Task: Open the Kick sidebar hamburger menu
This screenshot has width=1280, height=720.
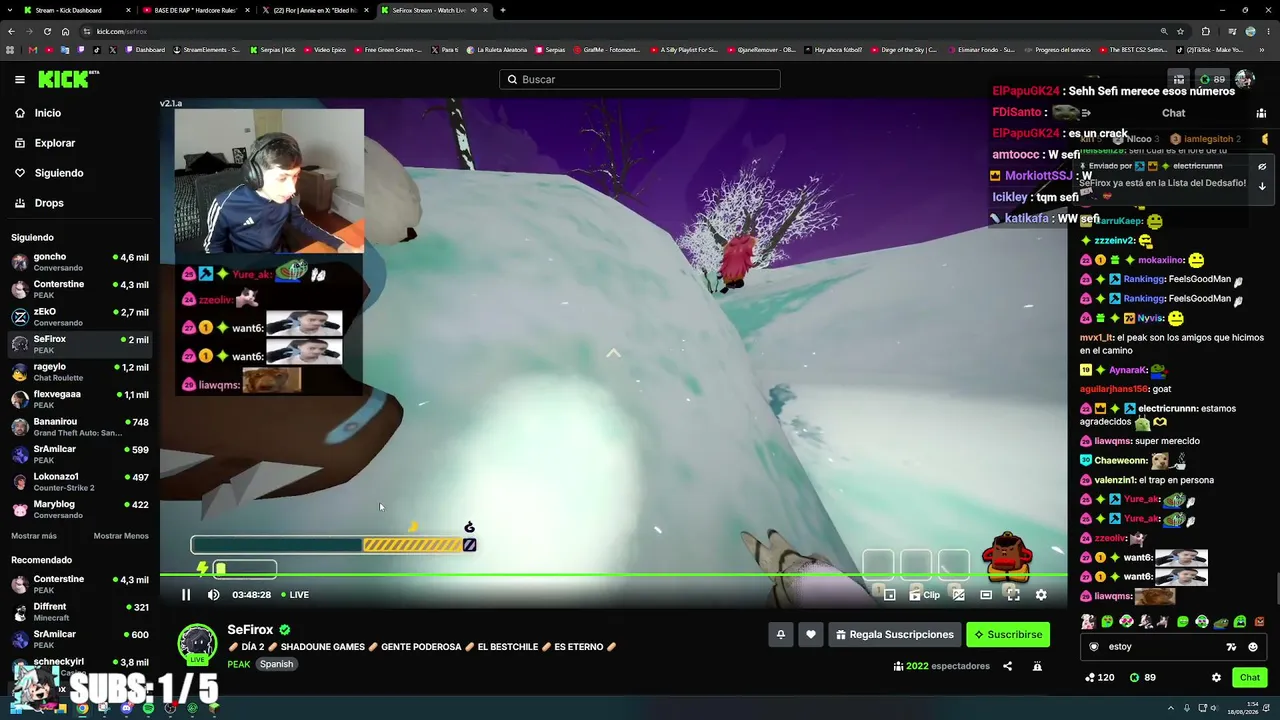Action: (x=20, y=79)
